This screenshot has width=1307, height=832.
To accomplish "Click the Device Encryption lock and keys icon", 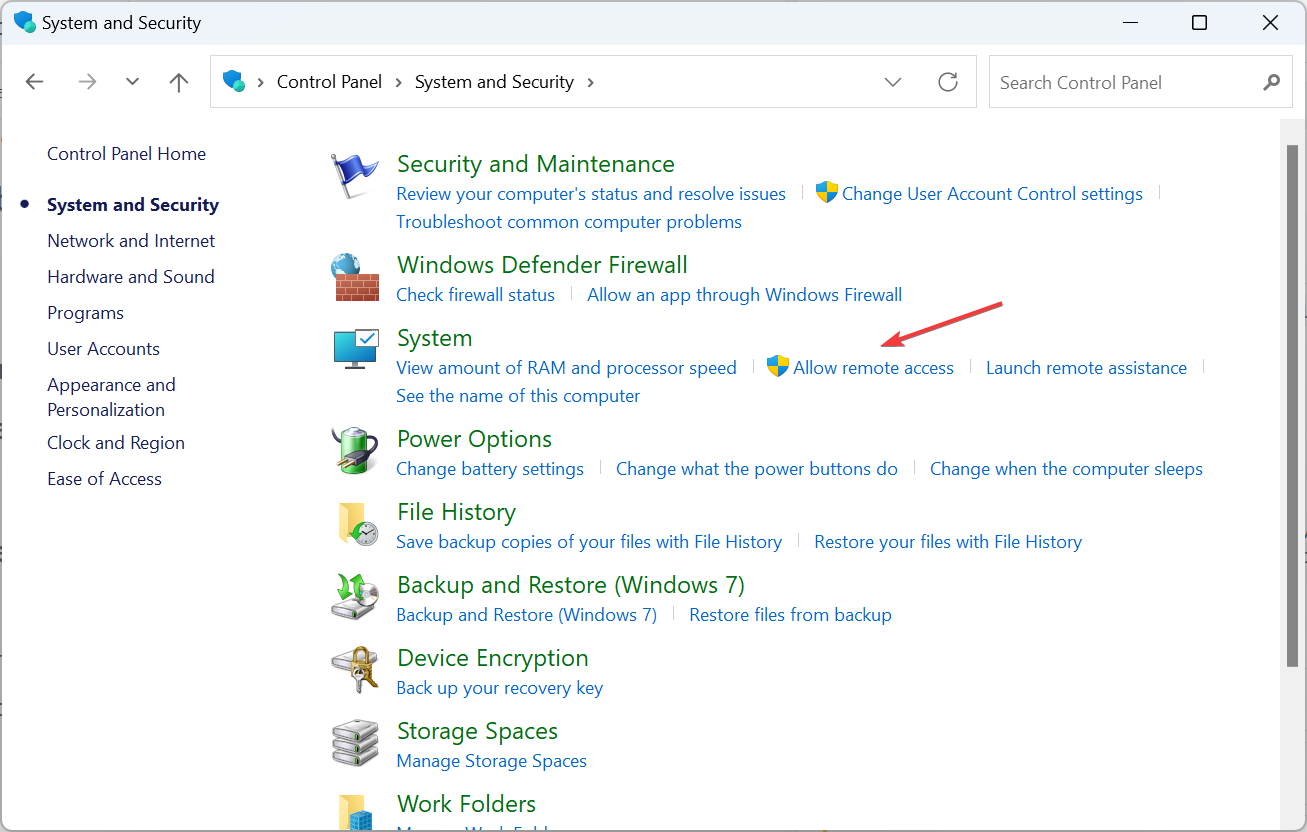I will 355,670.
